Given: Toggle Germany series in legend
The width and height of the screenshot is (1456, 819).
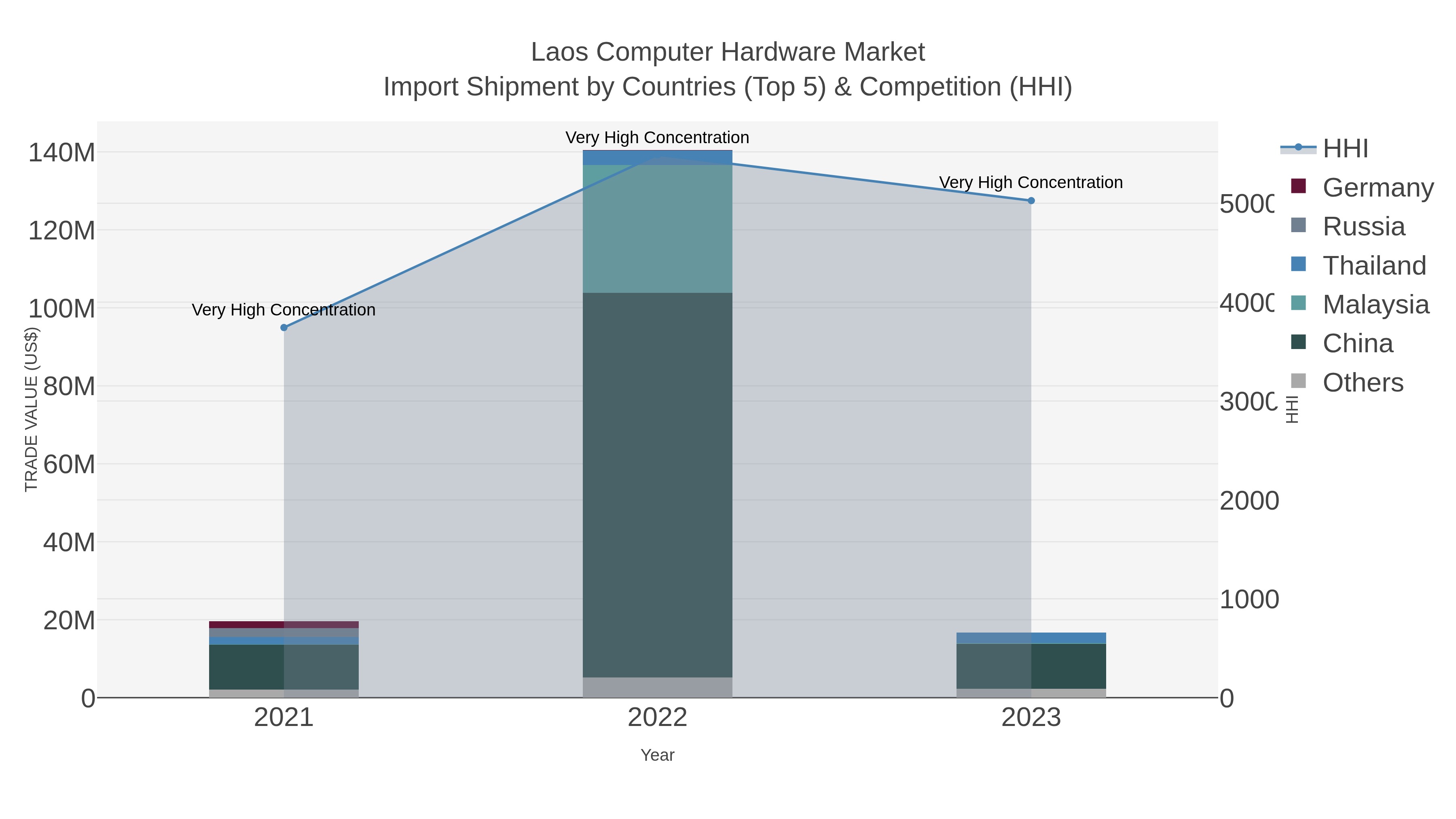Looking at the screenshot, I should tap(1363, 187).
